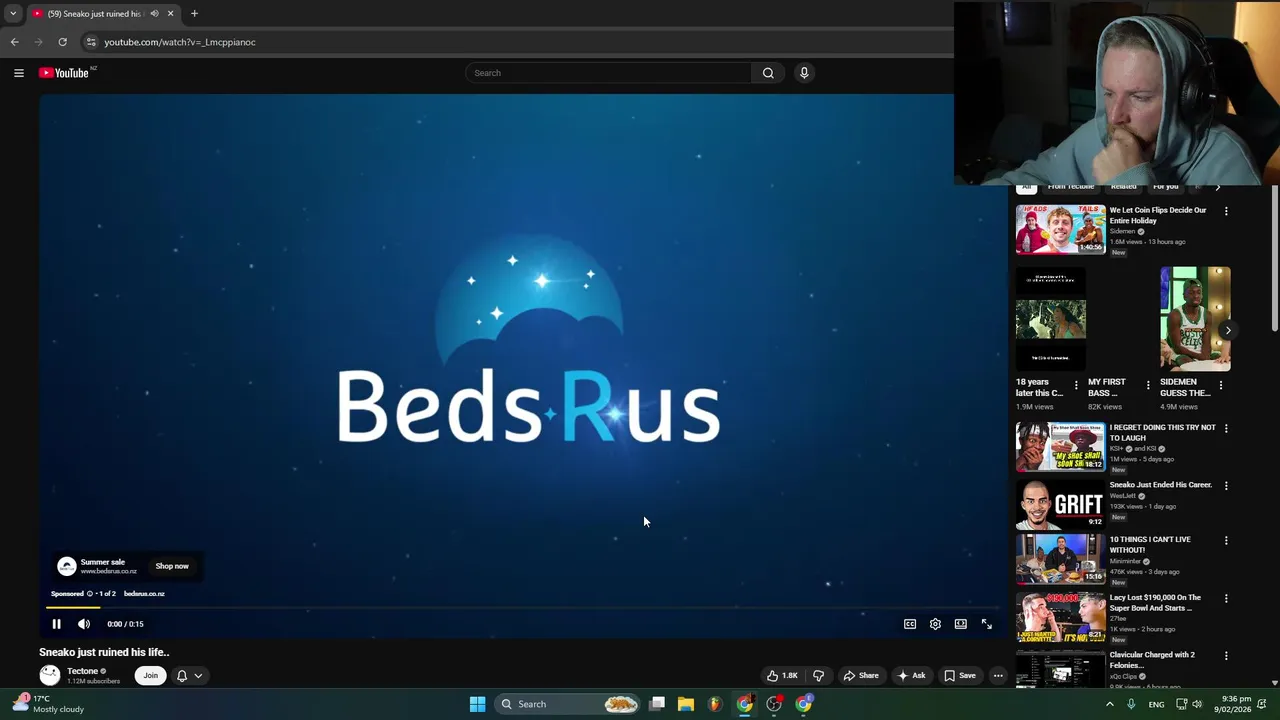Mute tab audio speaker icon on tab

pyautogui.click(x=154, y=14)
